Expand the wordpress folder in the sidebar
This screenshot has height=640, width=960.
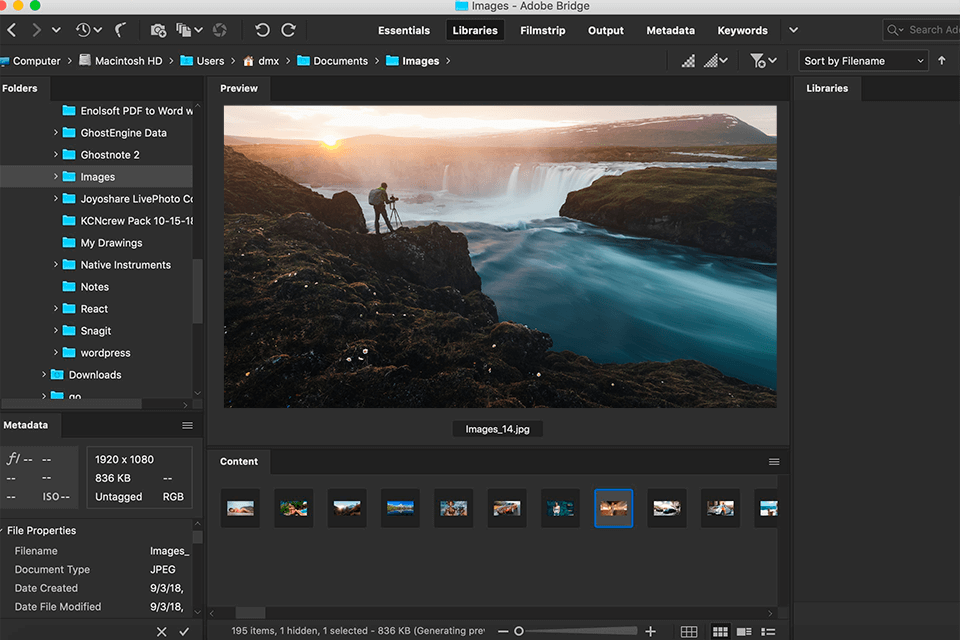[57, 352]
